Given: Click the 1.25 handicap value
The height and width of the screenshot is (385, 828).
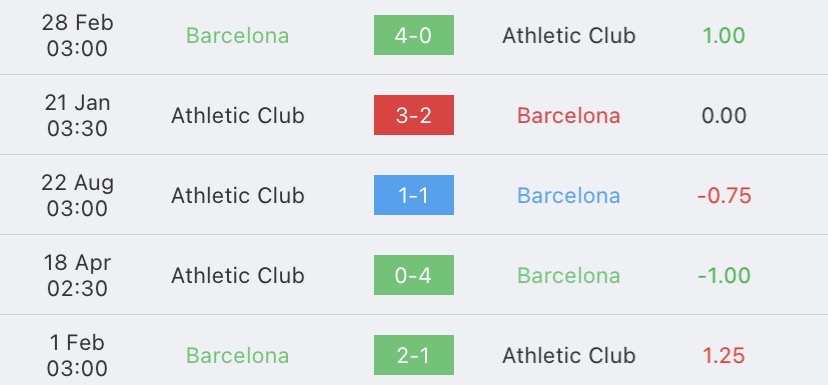Looking at the screenshot, I should 723,355.
